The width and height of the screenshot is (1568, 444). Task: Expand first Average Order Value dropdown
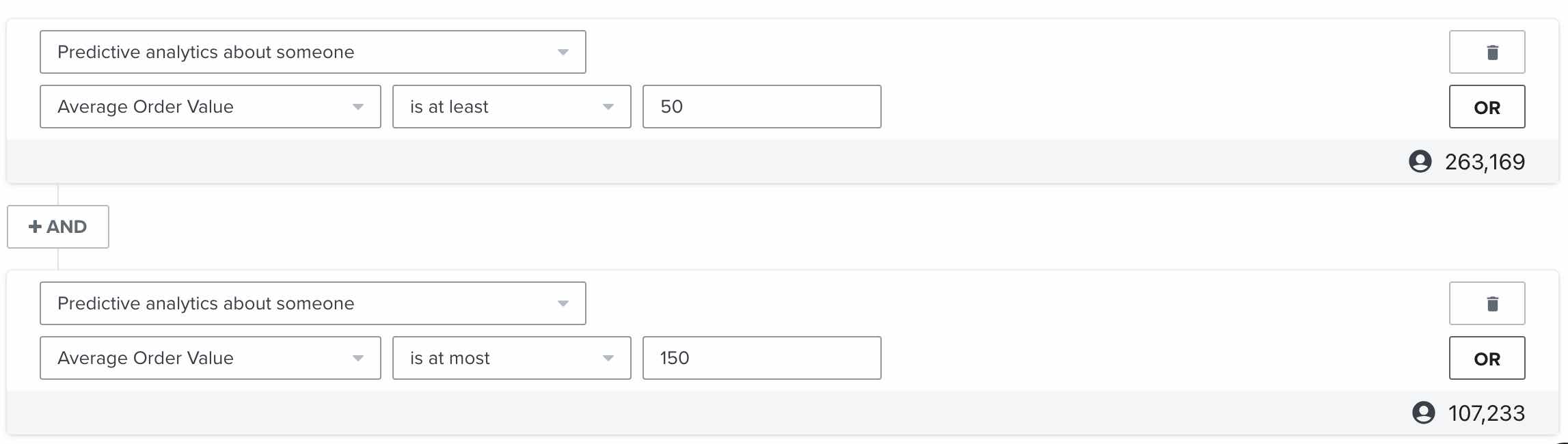tap(211, 107)
